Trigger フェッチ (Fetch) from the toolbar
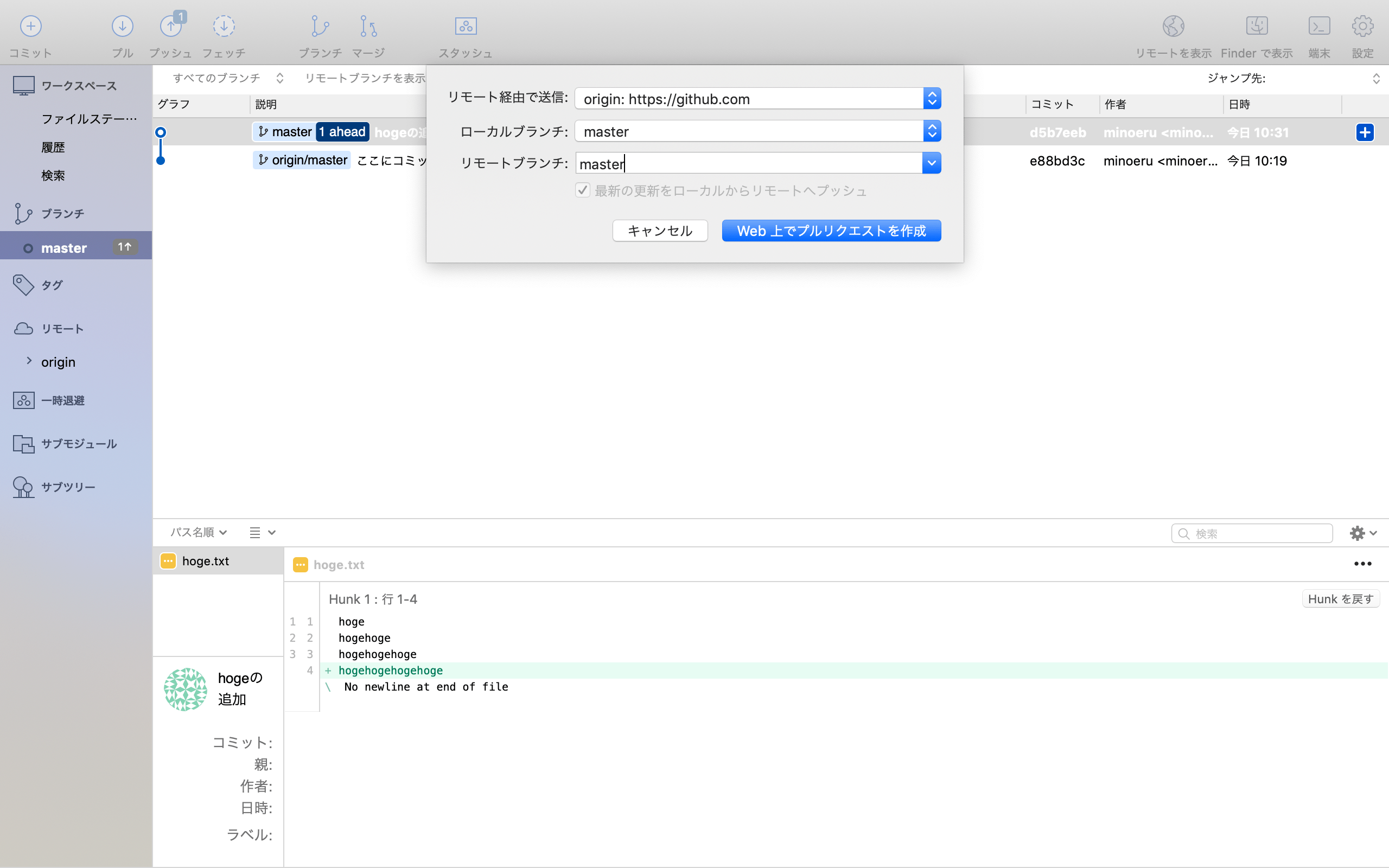1389x868 pixels. pyautogui.click(x=224, y=27)
